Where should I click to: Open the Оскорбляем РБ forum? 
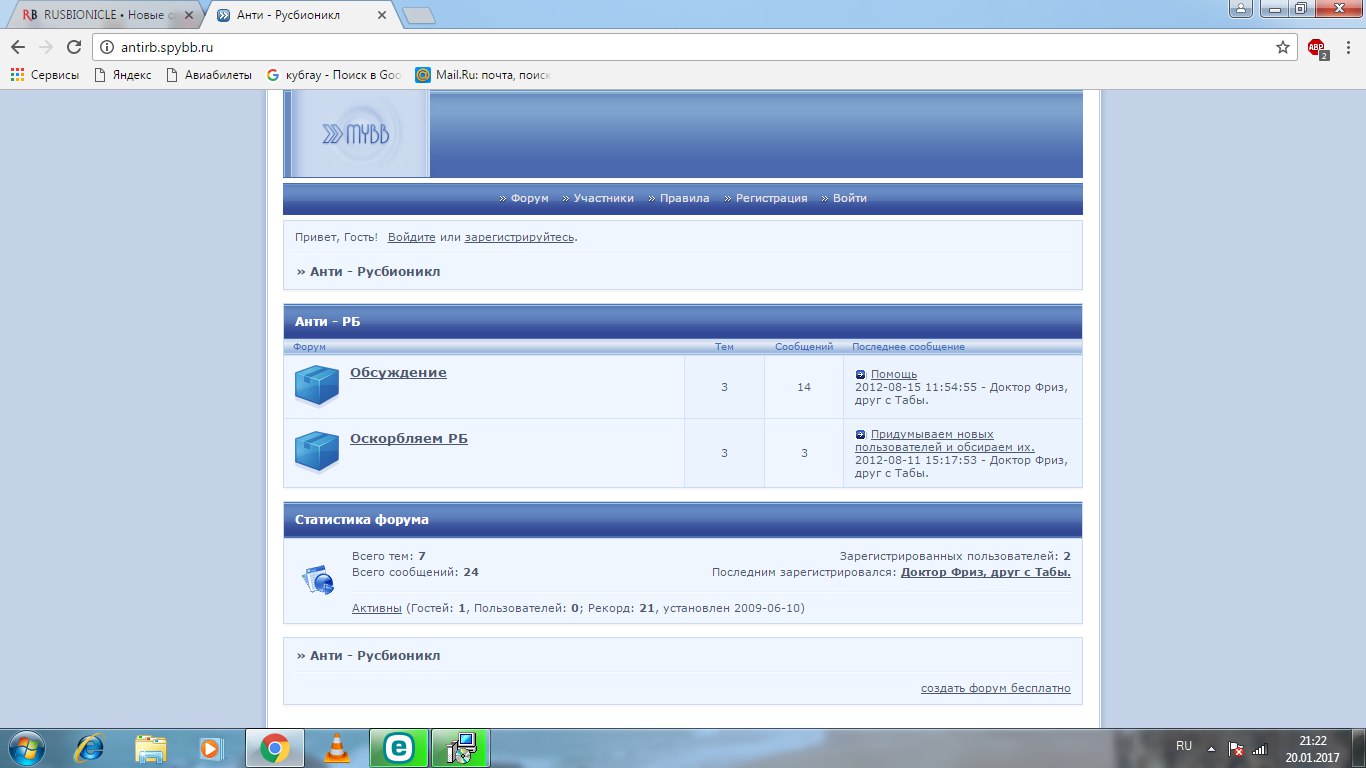pyautogui.click(x=409, y=439)
